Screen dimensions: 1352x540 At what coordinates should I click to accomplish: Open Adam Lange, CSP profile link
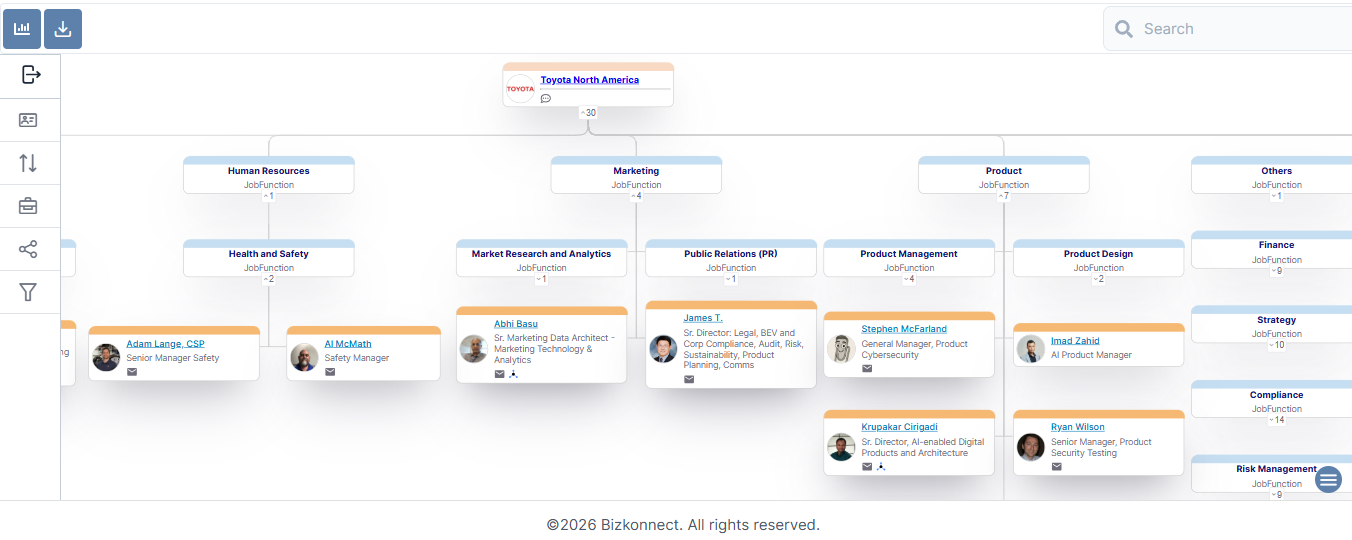tap(165, 344)
